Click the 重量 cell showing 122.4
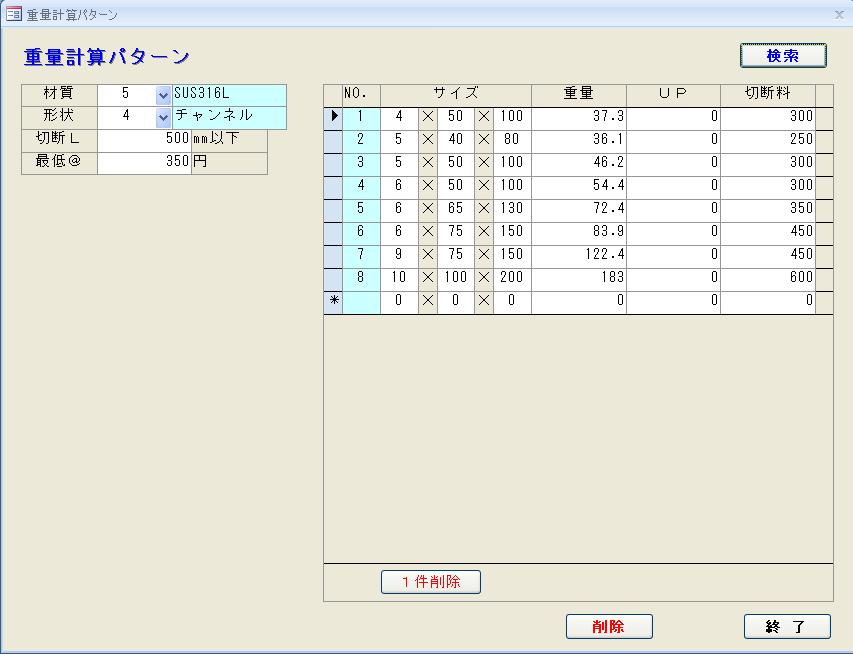Viewport: 853px width, 654px height. click(578, 255)
